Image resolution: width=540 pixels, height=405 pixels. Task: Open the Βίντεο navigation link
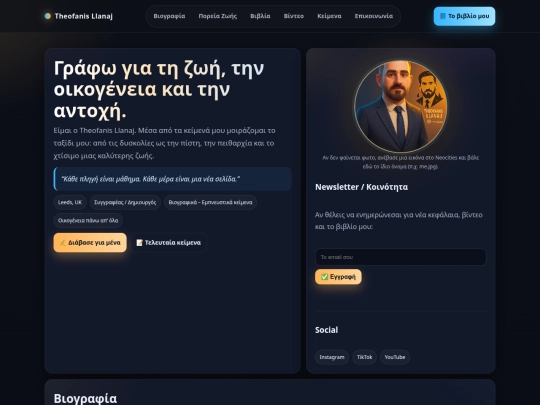[294, 16]
